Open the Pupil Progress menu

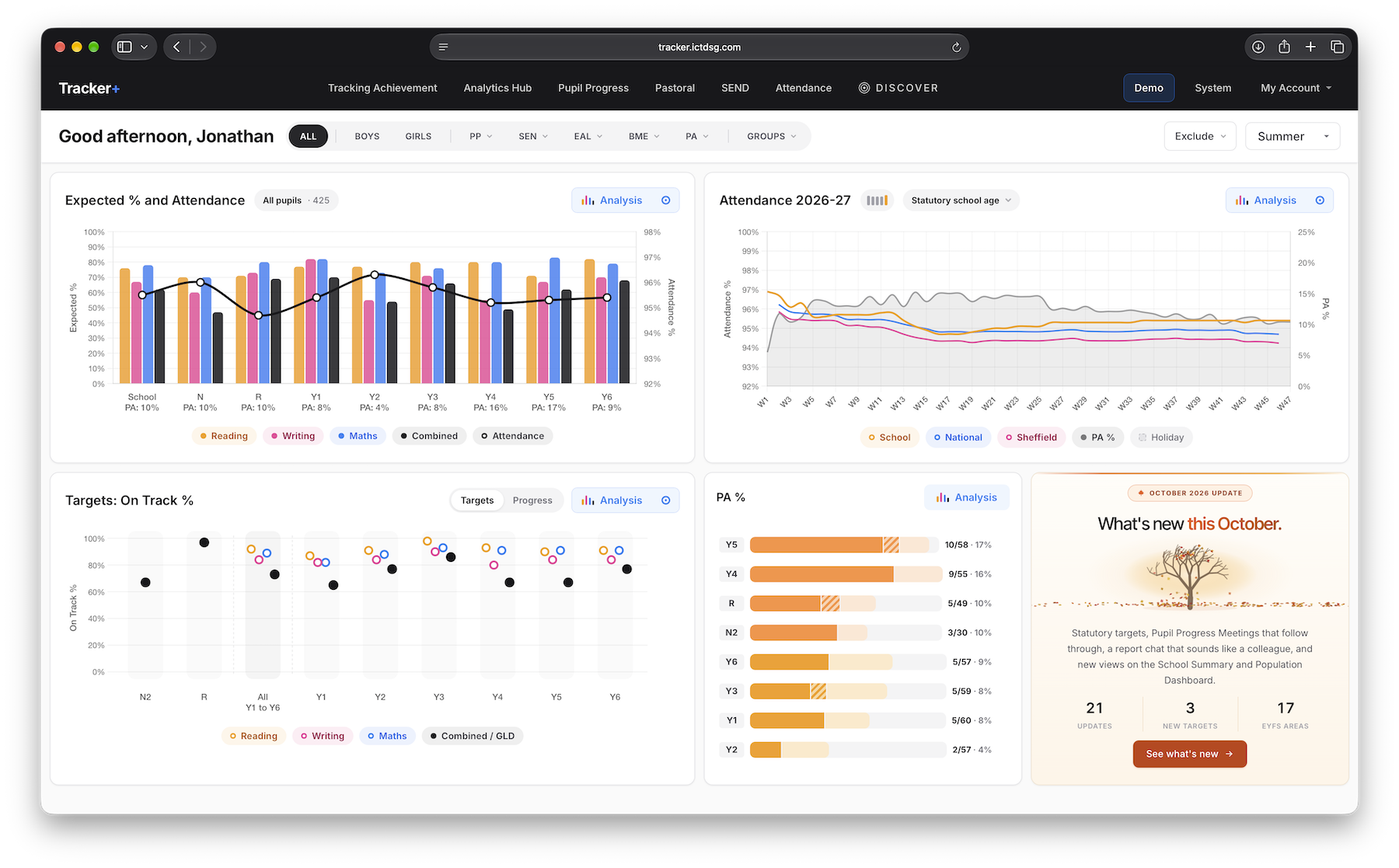click(x=593, y=88)
